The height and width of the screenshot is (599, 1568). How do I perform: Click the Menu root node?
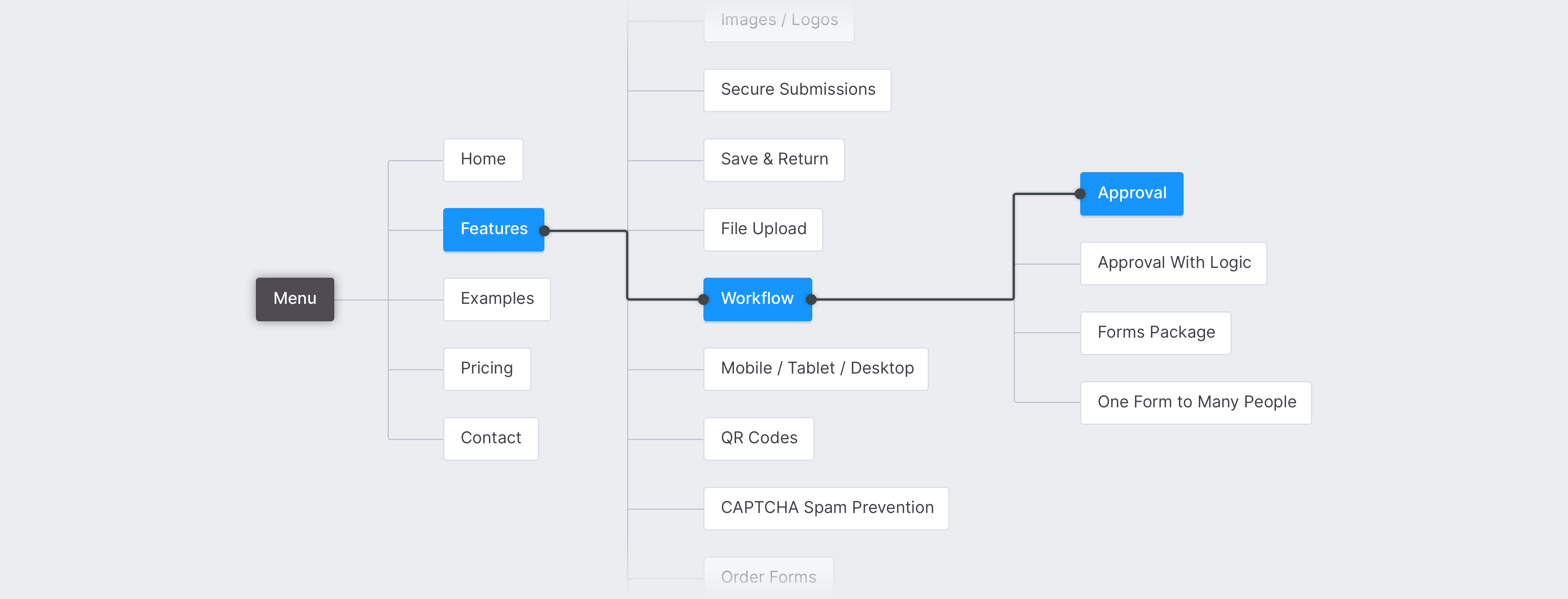click(x=295, y=299)
